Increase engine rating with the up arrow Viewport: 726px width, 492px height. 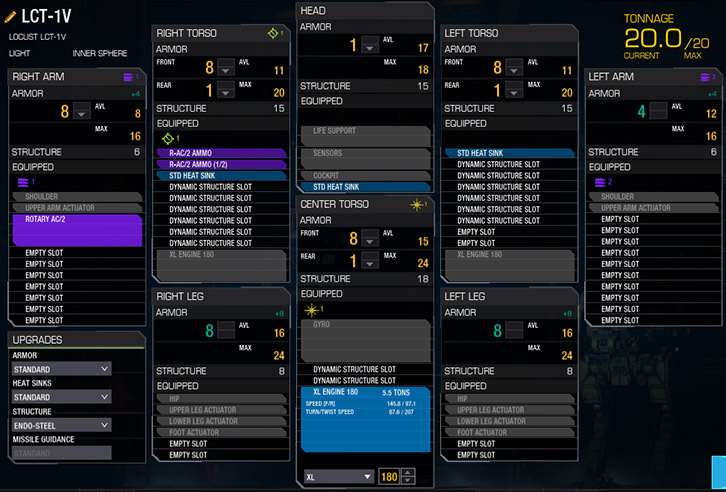click(408, 472)
